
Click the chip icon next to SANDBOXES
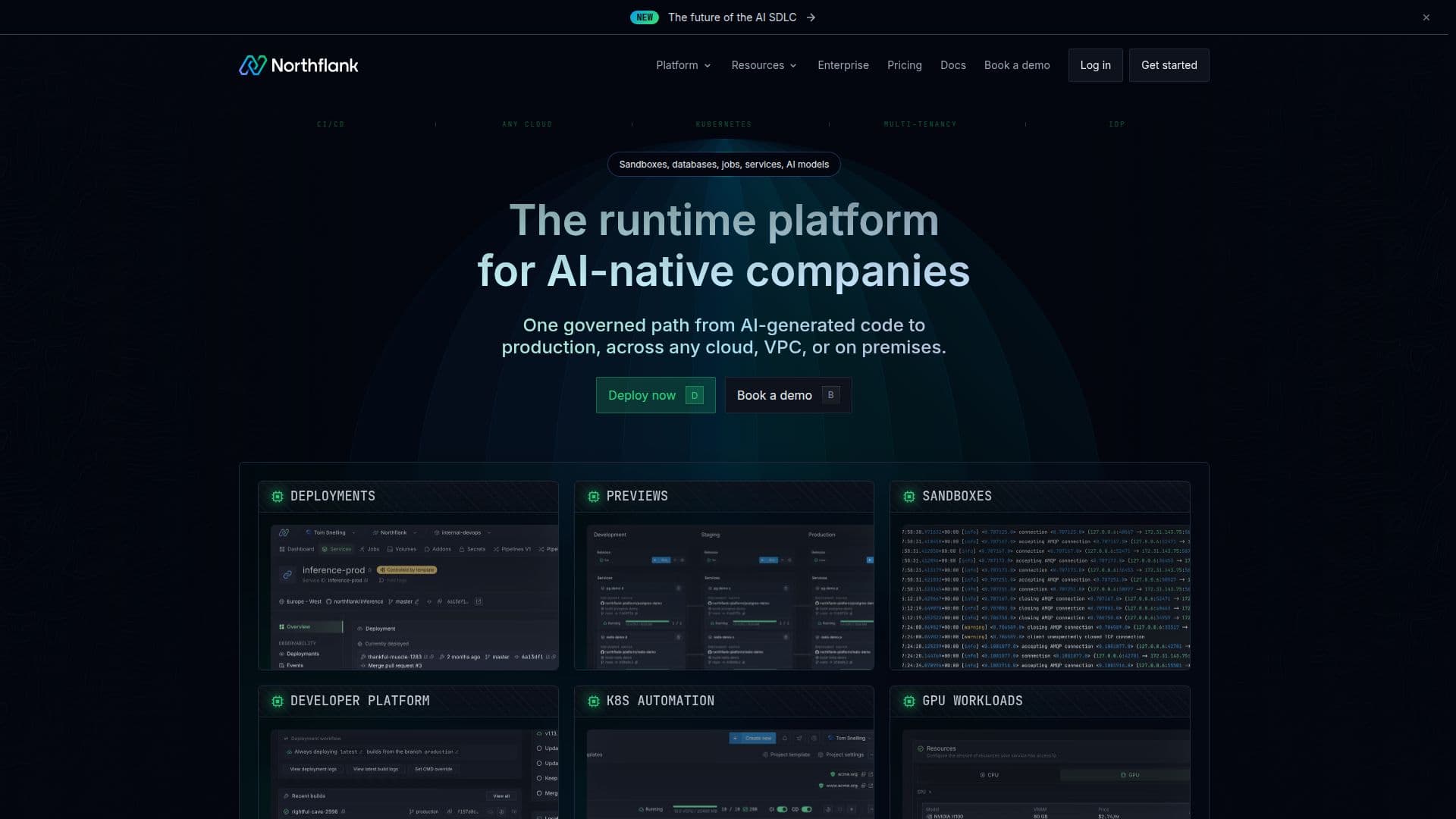909,496
